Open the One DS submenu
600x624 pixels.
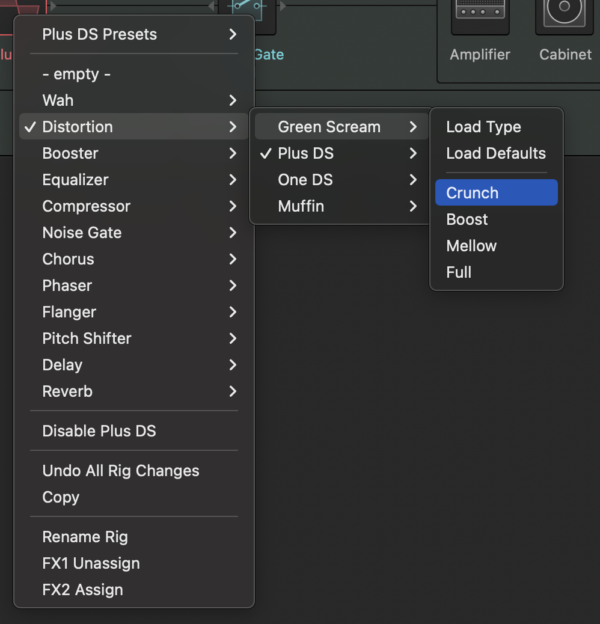click(341, 180)
